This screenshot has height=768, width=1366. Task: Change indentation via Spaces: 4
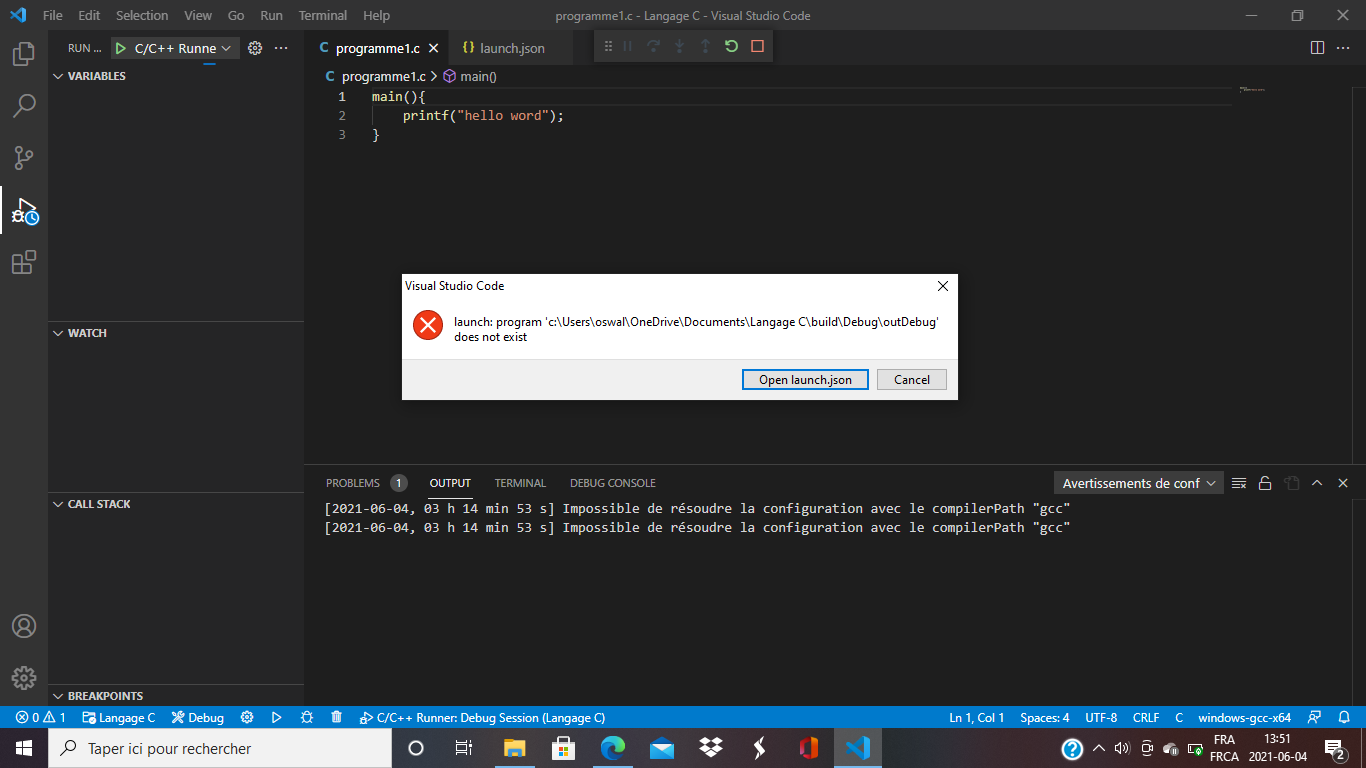click(x=1045, y=718)
